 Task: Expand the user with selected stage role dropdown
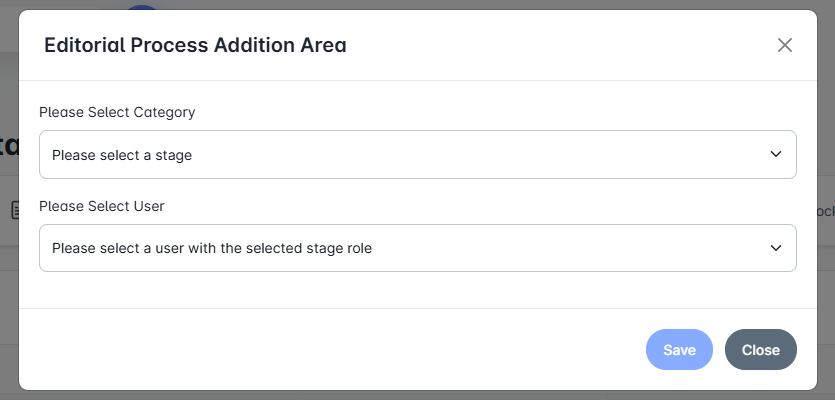417,248
